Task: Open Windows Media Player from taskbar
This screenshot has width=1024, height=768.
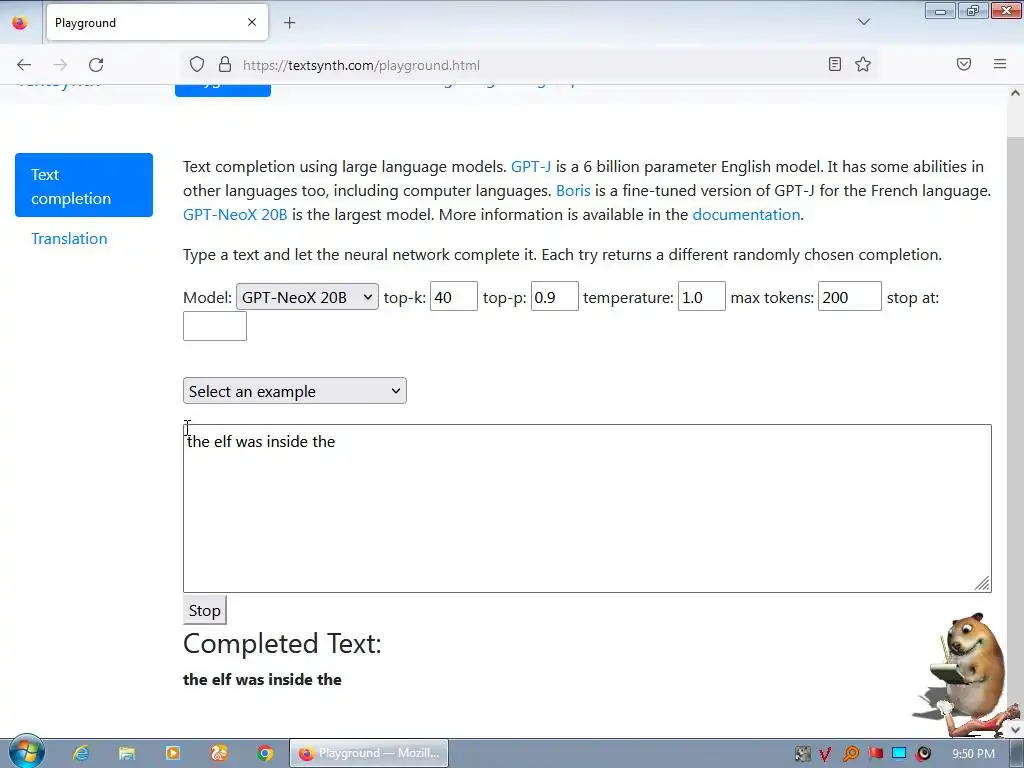Action: [x=172, y=753]
